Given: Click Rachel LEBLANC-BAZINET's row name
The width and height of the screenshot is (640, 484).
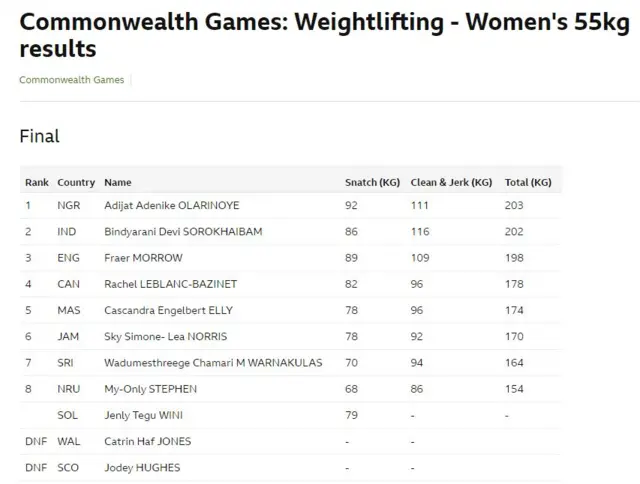Looking at the screenshot, I should click(171, 284).
